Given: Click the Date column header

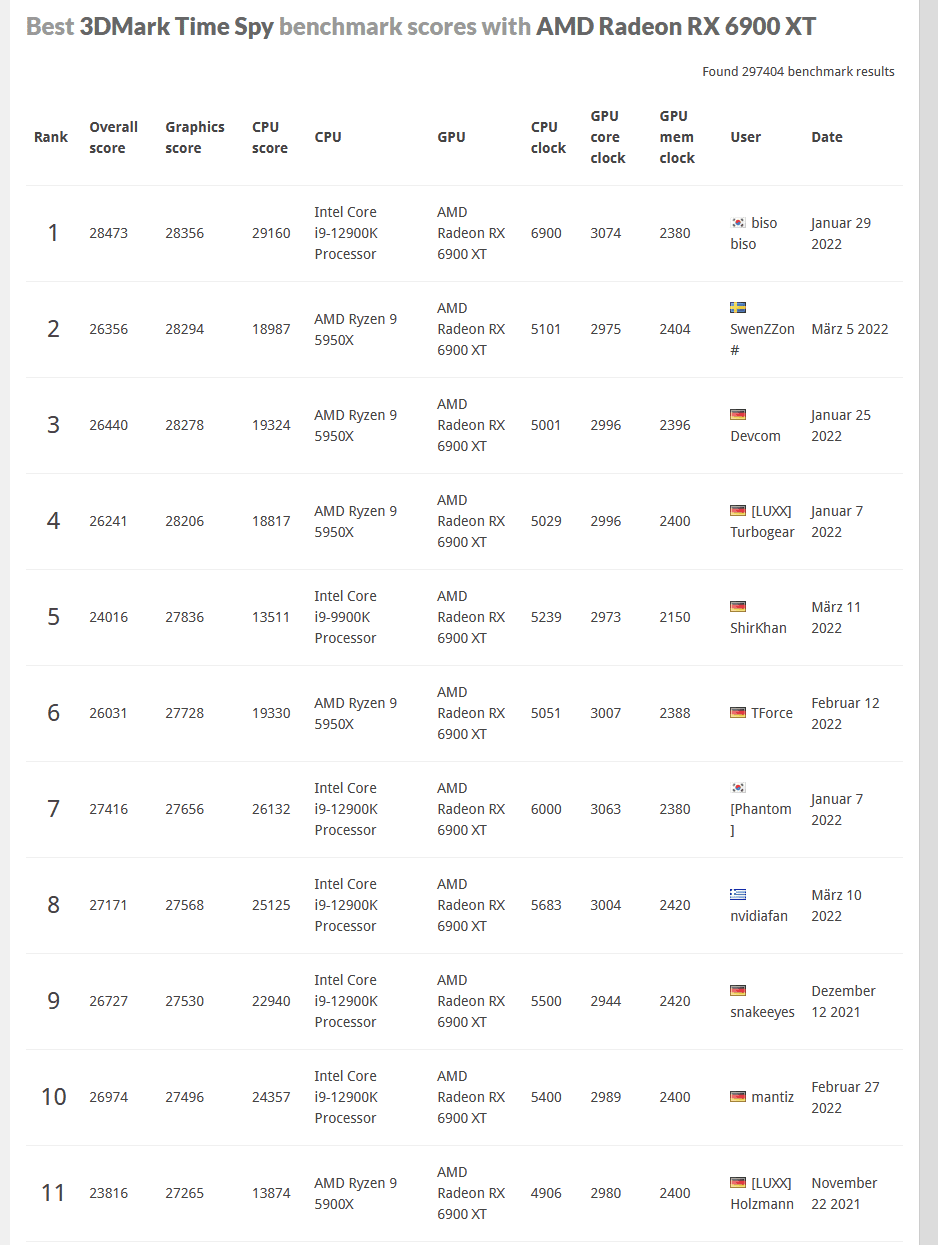Looking at the screenshot, I should (827, 137).
